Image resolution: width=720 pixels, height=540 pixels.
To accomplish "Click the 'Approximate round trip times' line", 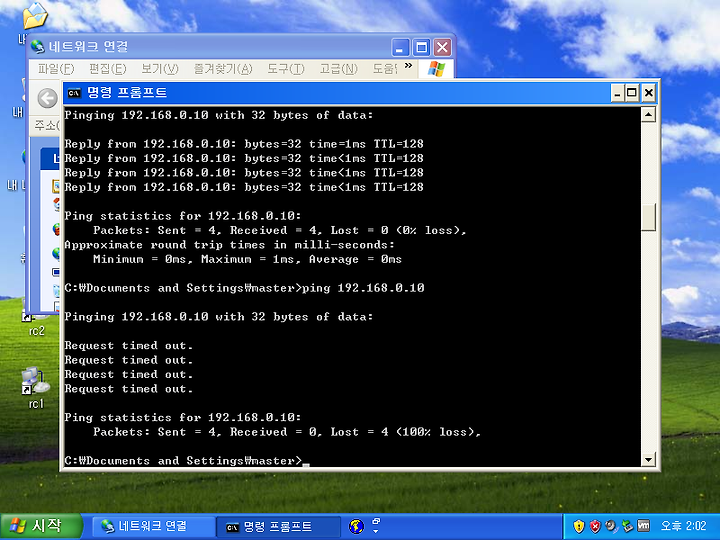I will 229,245.
